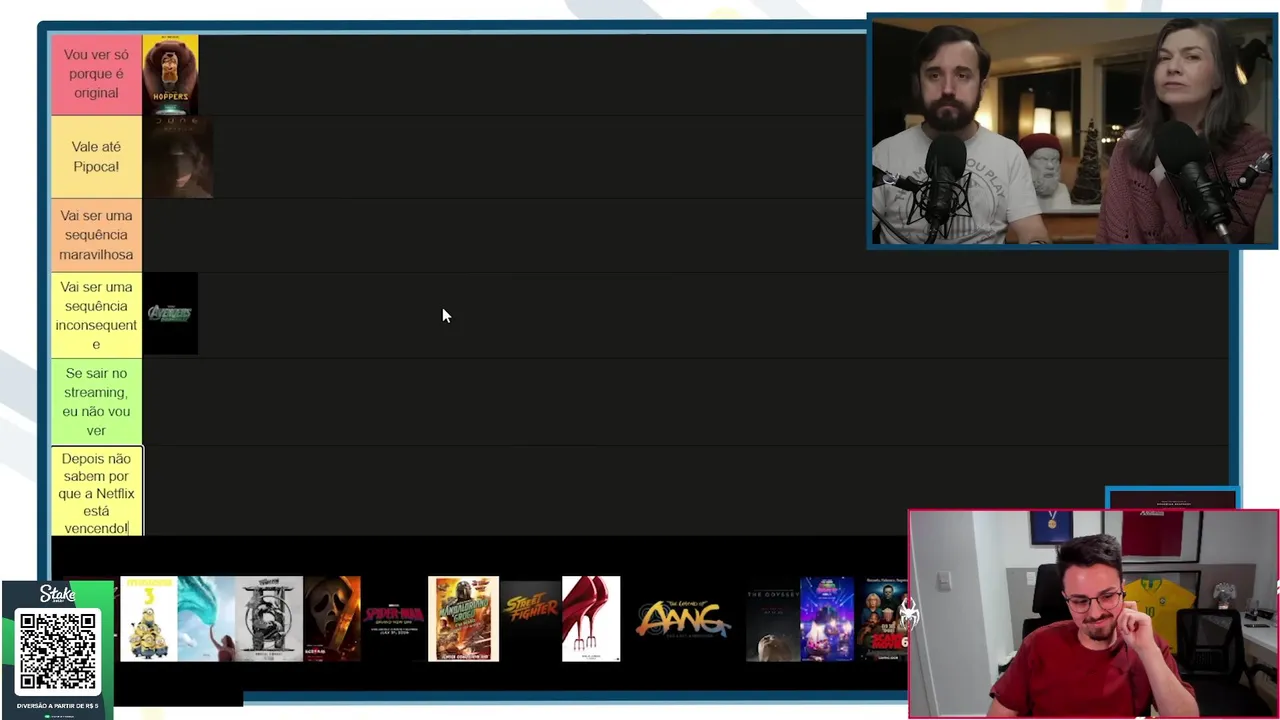The width and height of the screenshot is (1280, 720).
Task: Click 'Vai ser uma sequência maravilhosa' label
Action: [96, 235]
